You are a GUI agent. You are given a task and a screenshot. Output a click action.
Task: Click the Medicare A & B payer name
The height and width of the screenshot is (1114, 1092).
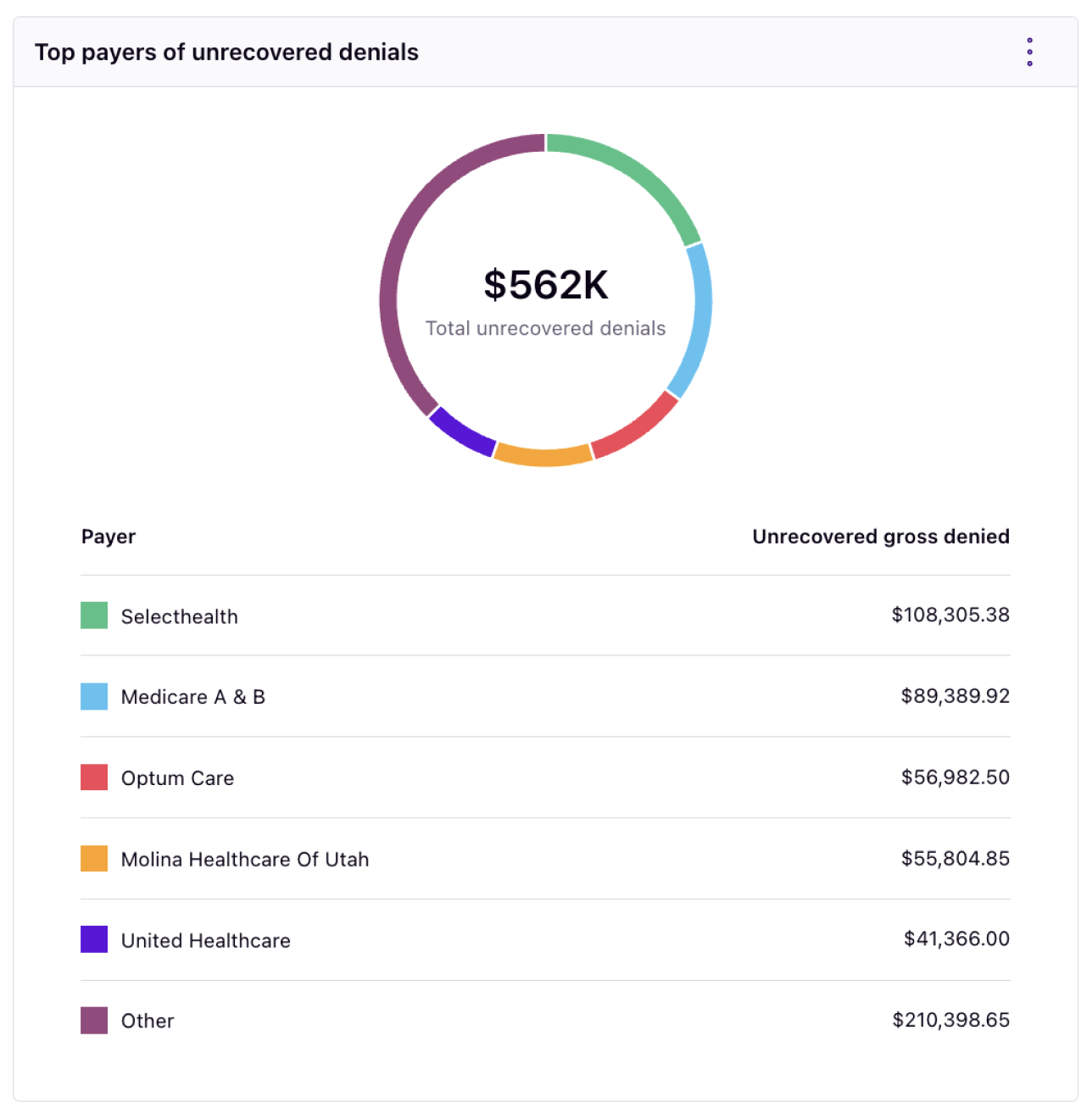point(193,697)
